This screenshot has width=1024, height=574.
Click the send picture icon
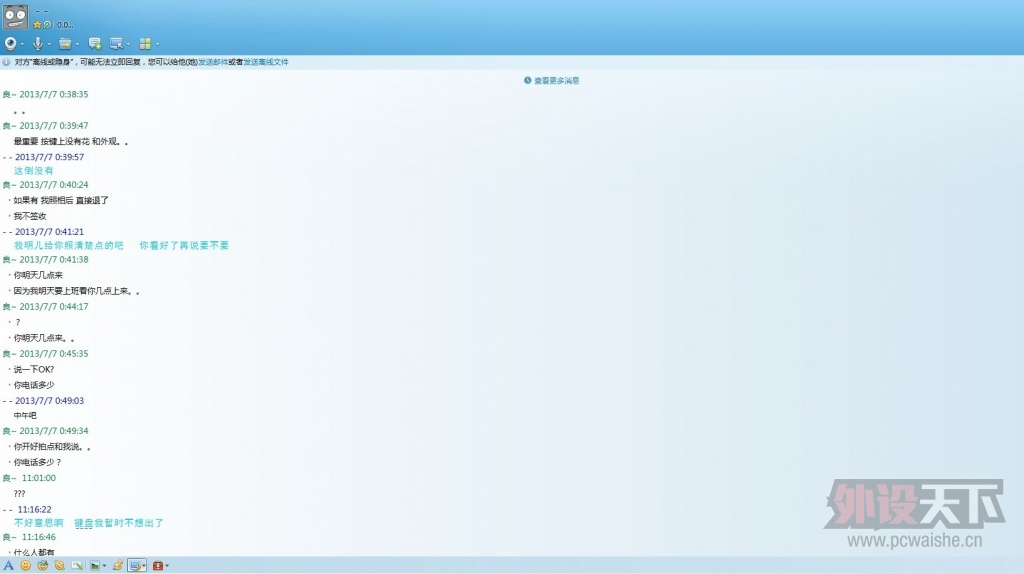[95, 566]
